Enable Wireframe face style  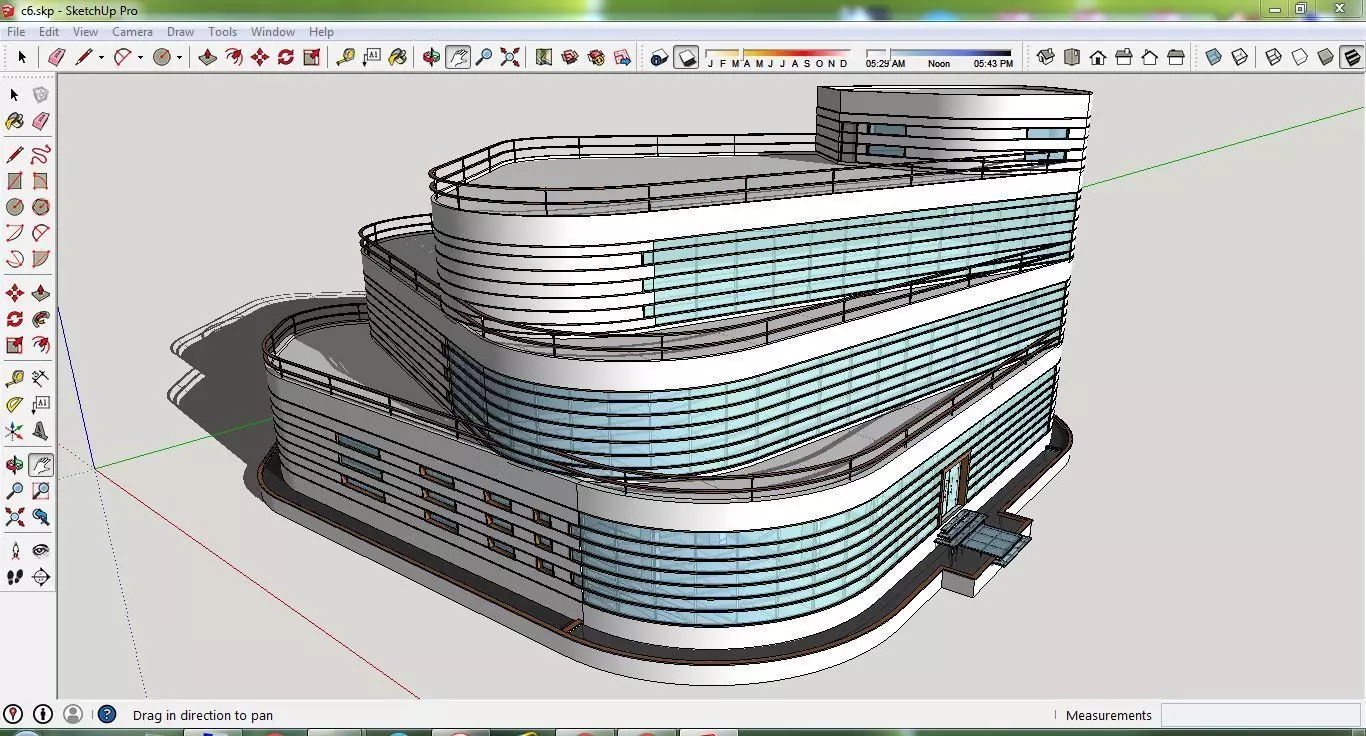tap(1273, 57)
